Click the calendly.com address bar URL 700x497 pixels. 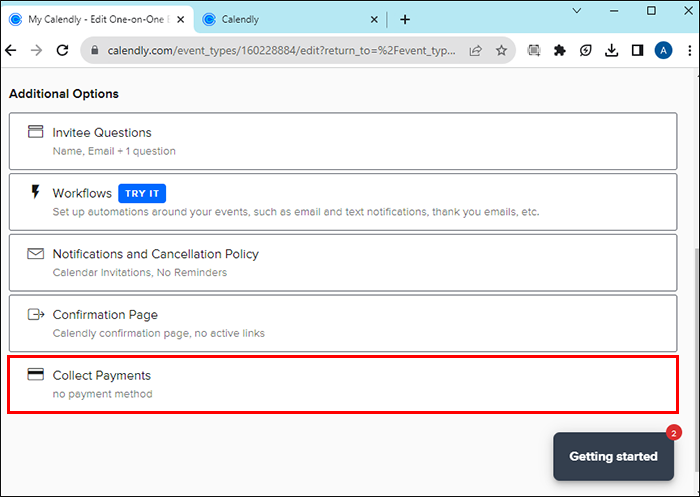click(281, 50)
